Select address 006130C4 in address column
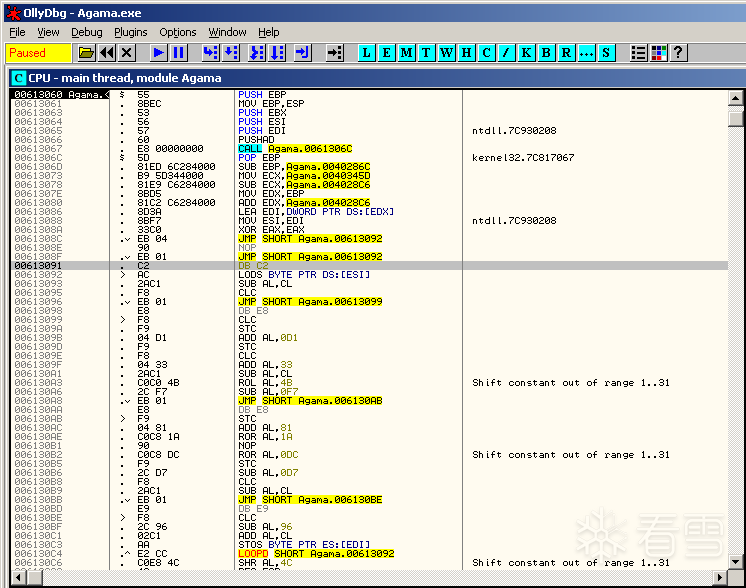Image resolution: width=746 pixels, height=588 pixels. (x=38, y=553)
